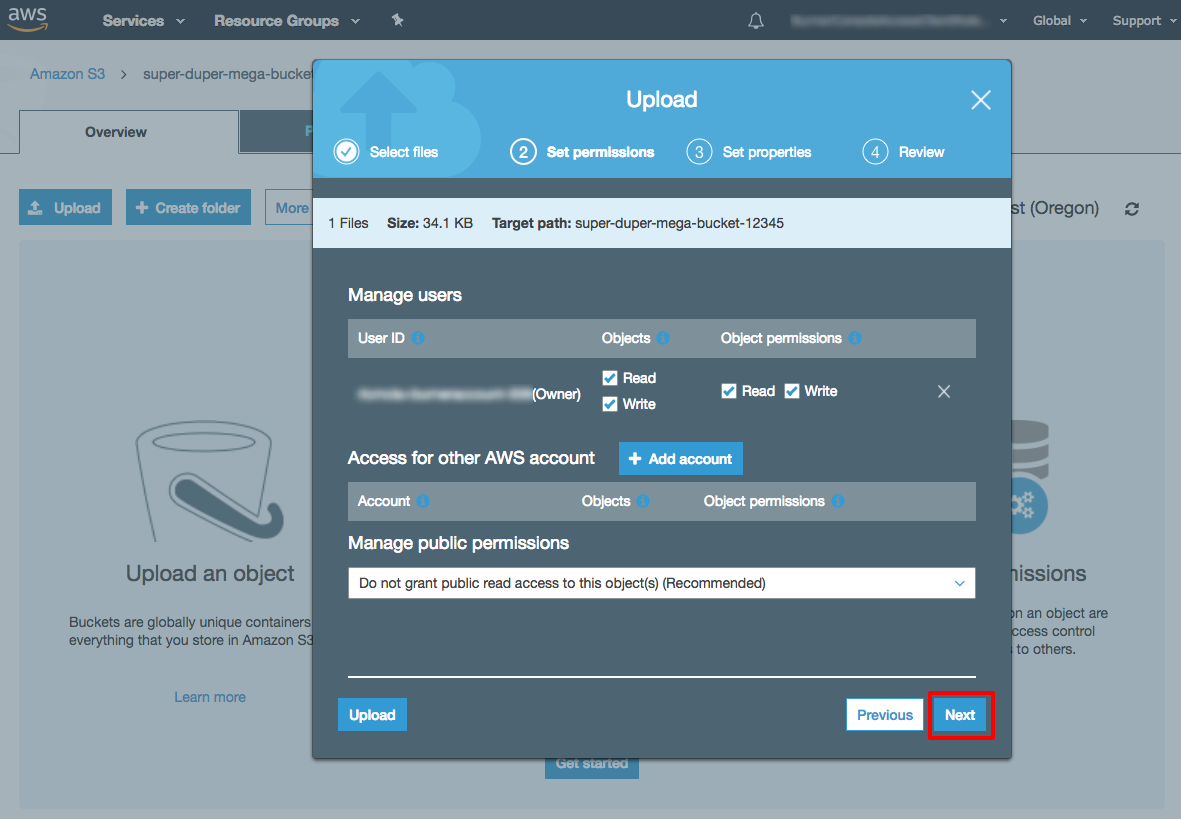Image resolution: width=1181 pixels, height=819 pixels.
Task: Click the refresh icon beside Oregon region
Action: (x=1132, y=209)
